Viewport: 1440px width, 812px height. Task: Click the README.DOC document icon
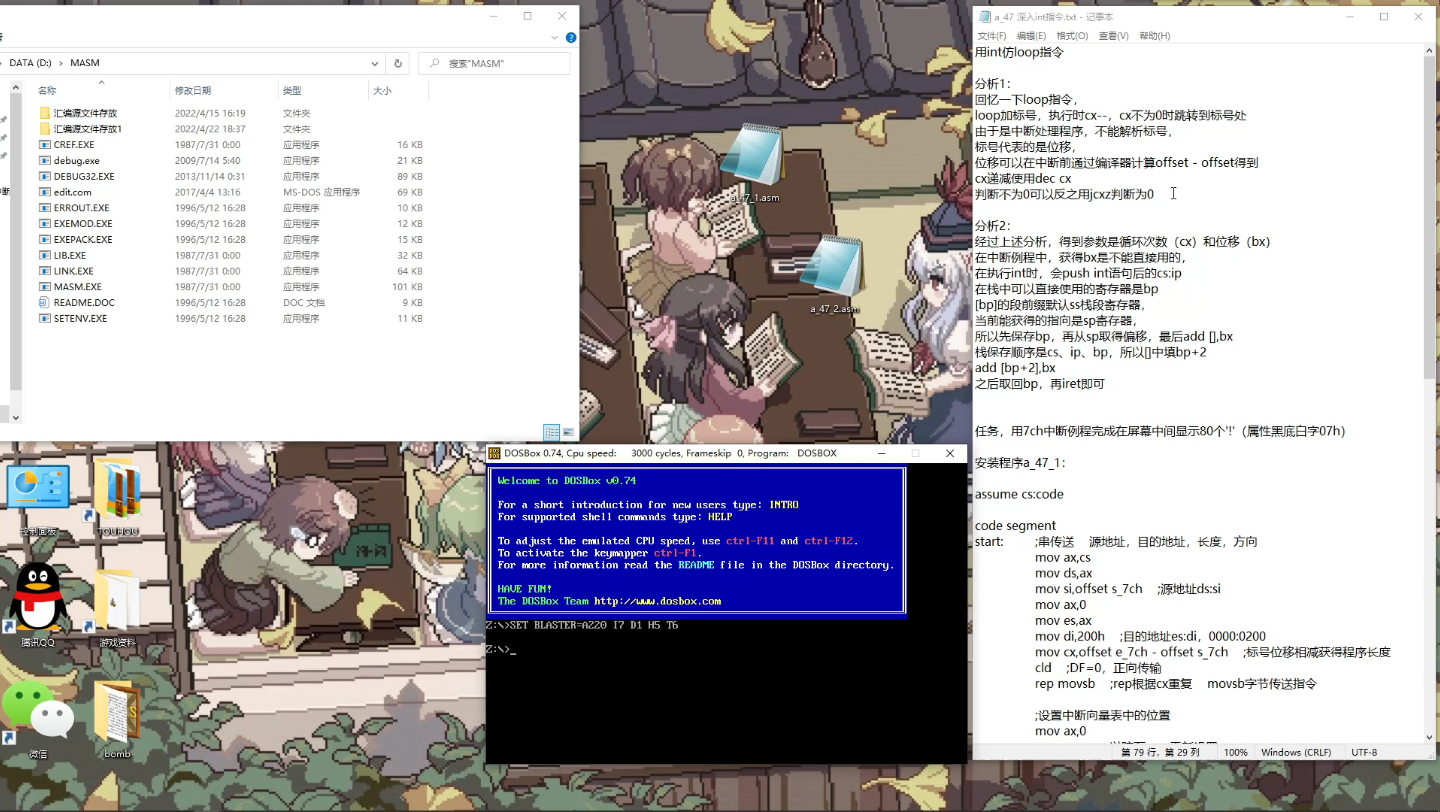[45, 302]
